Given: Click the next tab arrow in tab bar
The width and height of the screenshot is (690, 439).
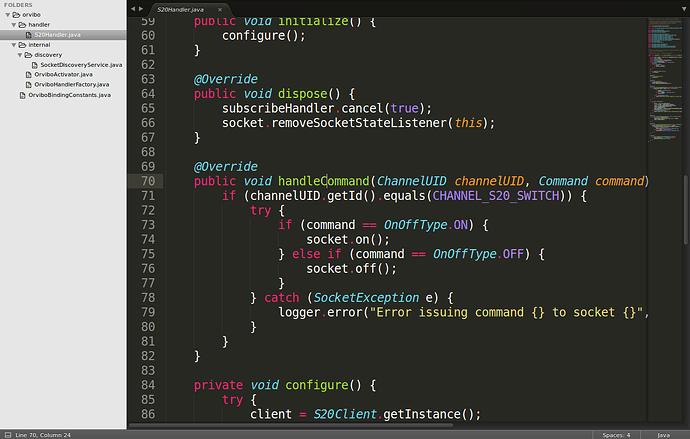Looking at the screenshot, I should [x=143, y=7].
